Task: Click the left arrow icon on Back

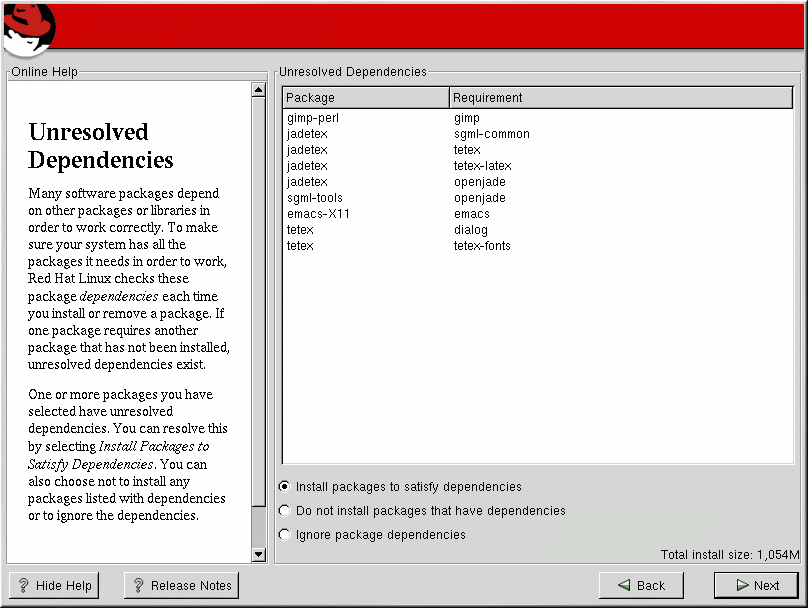Action: (624, 585)
